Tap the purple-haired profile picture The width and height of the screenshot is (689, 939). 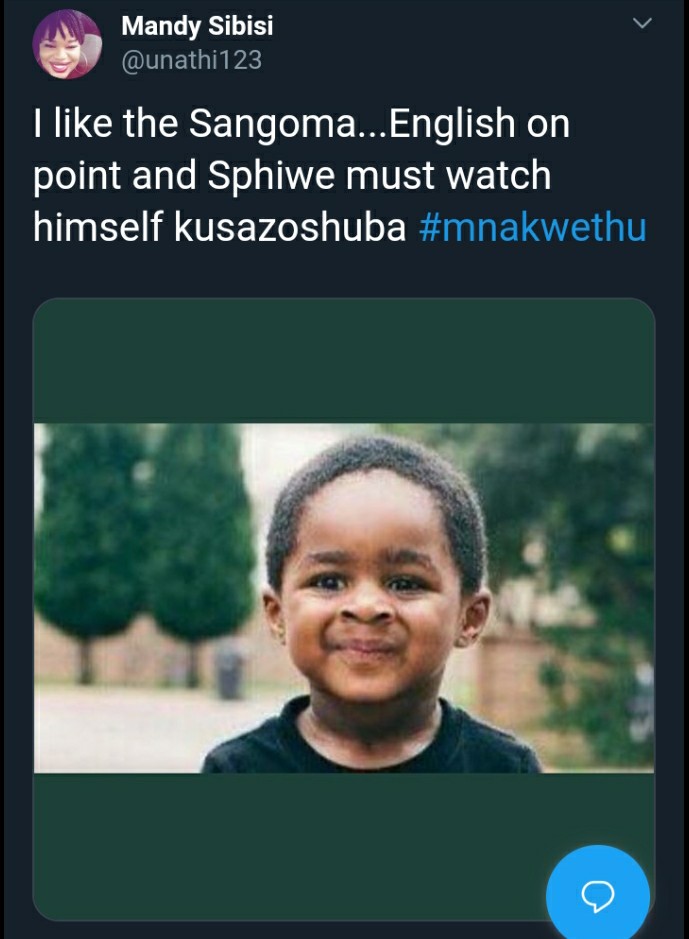[x=67, y=44]
